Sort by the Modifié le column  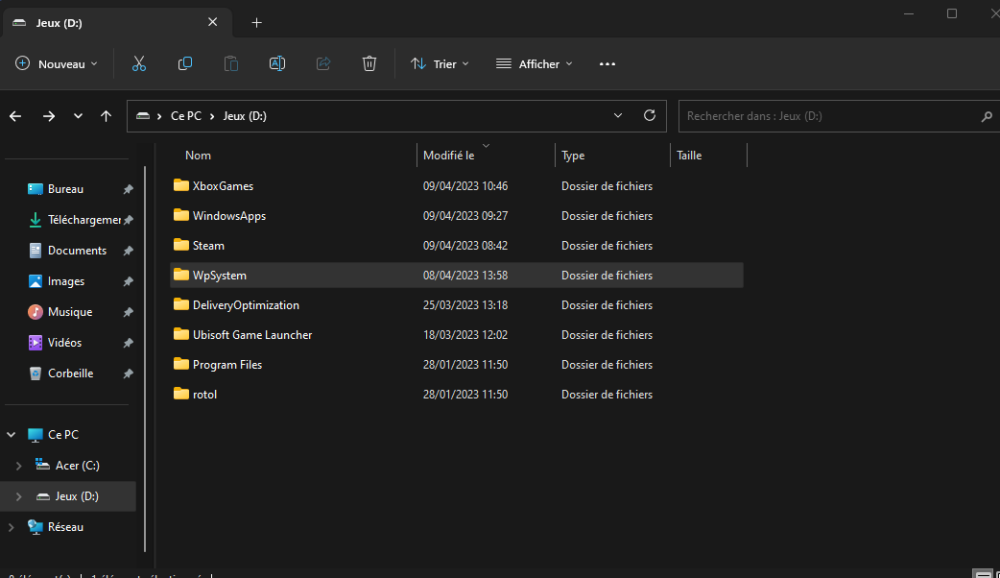(448, 156)
